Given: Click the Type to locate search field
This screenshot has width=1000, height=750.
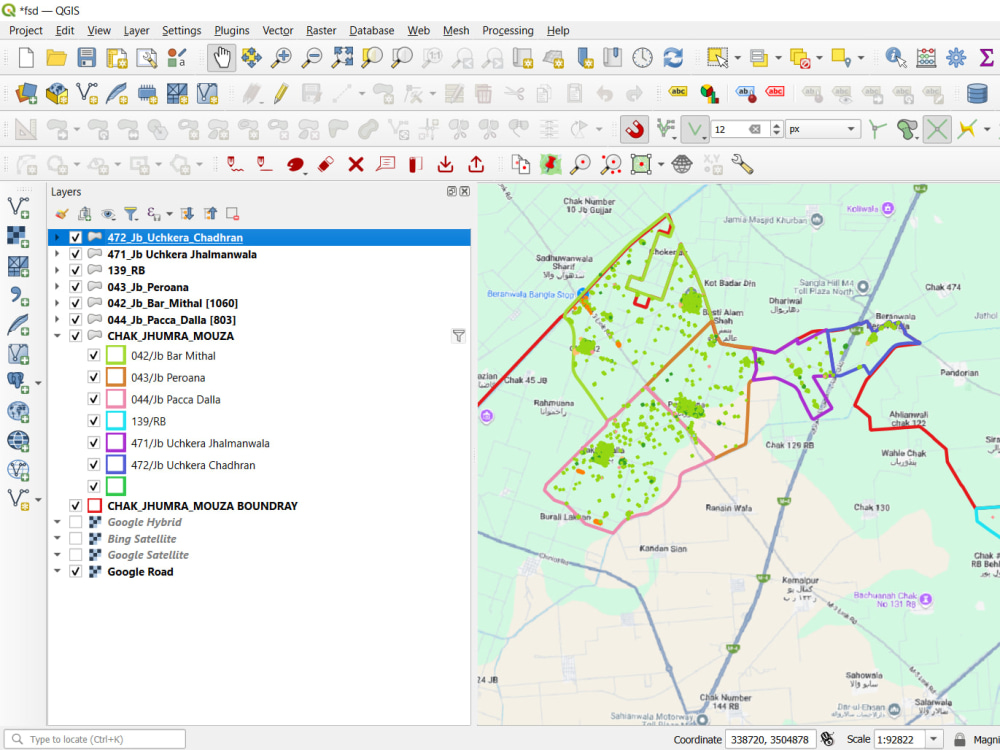Looking at the screenshot, I should [96, 739].
